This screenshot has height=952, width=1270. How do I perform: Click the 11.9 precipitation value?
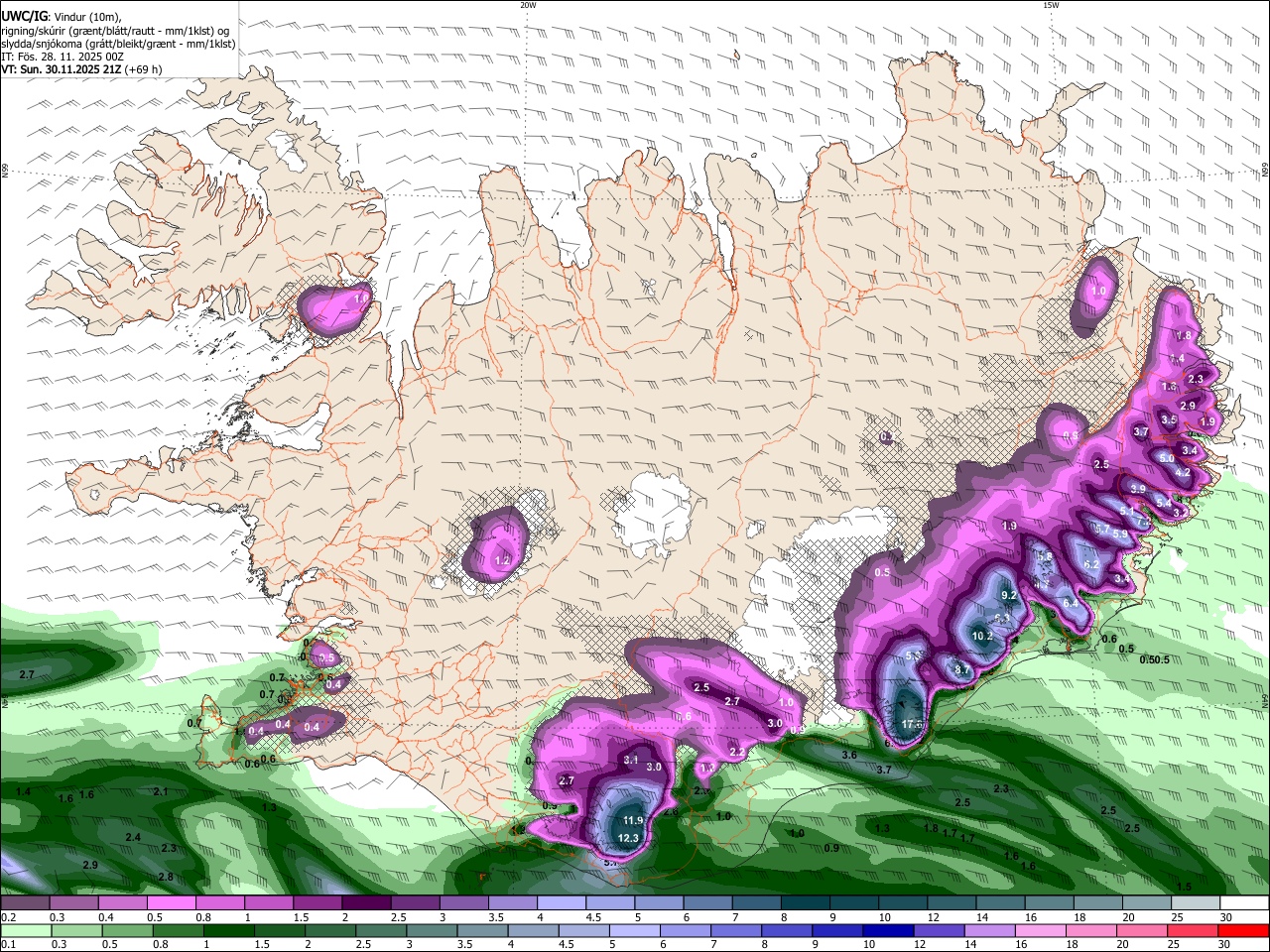coord(633,821)
